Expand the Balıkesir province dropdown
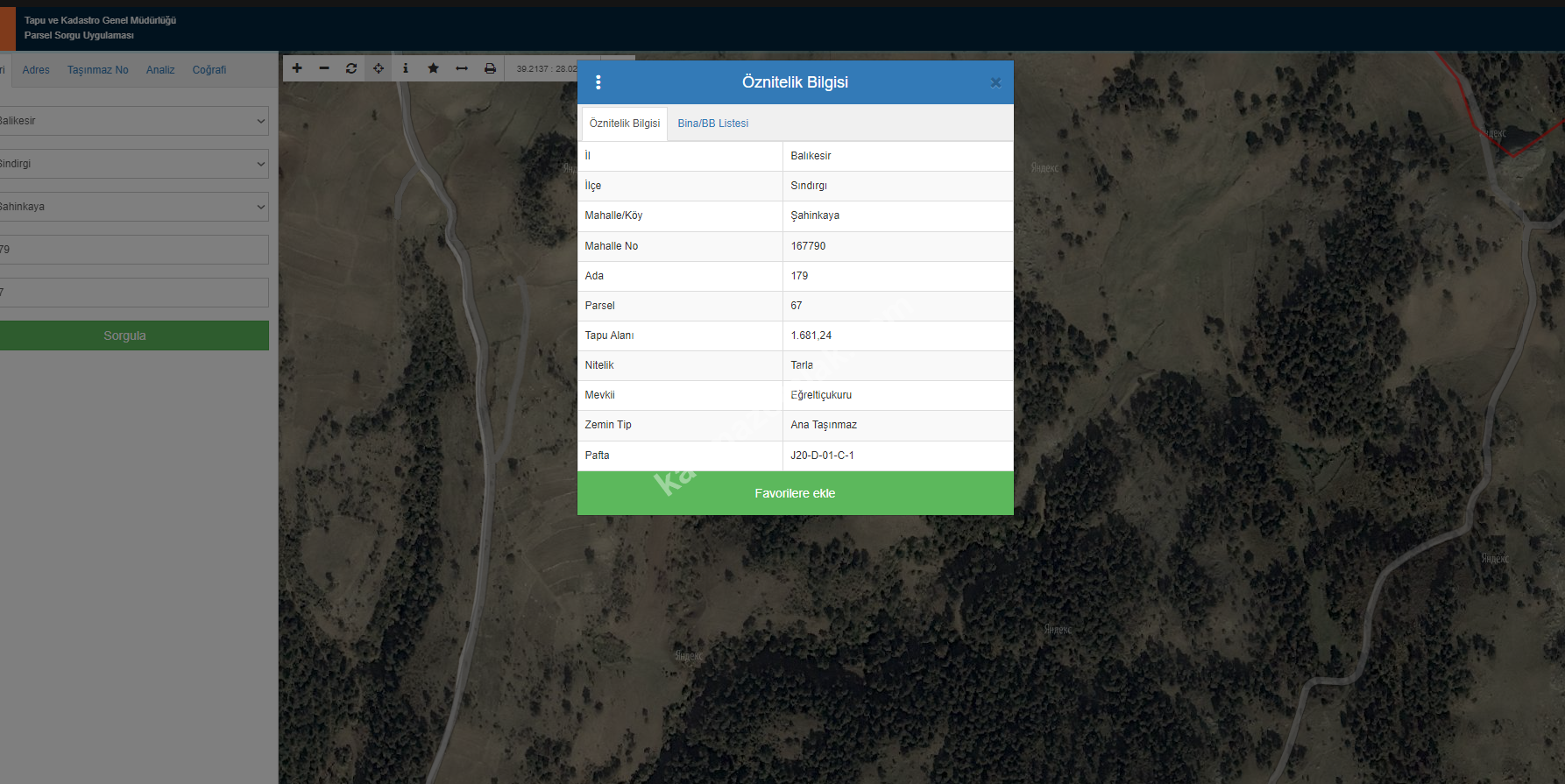Image resolution: width=1565 pixels, height=784 pixels. click(x=133, y=121)
